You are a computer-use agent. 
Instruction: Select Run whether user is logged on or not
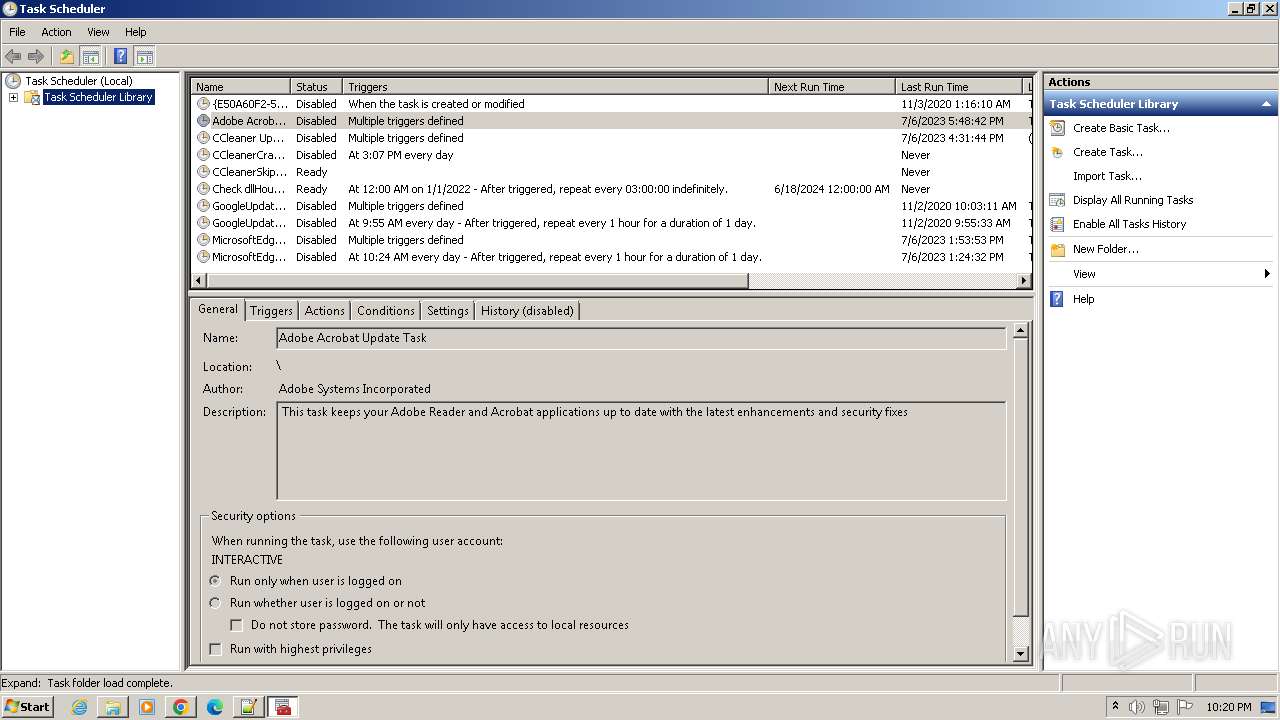(x=215, y=603)
